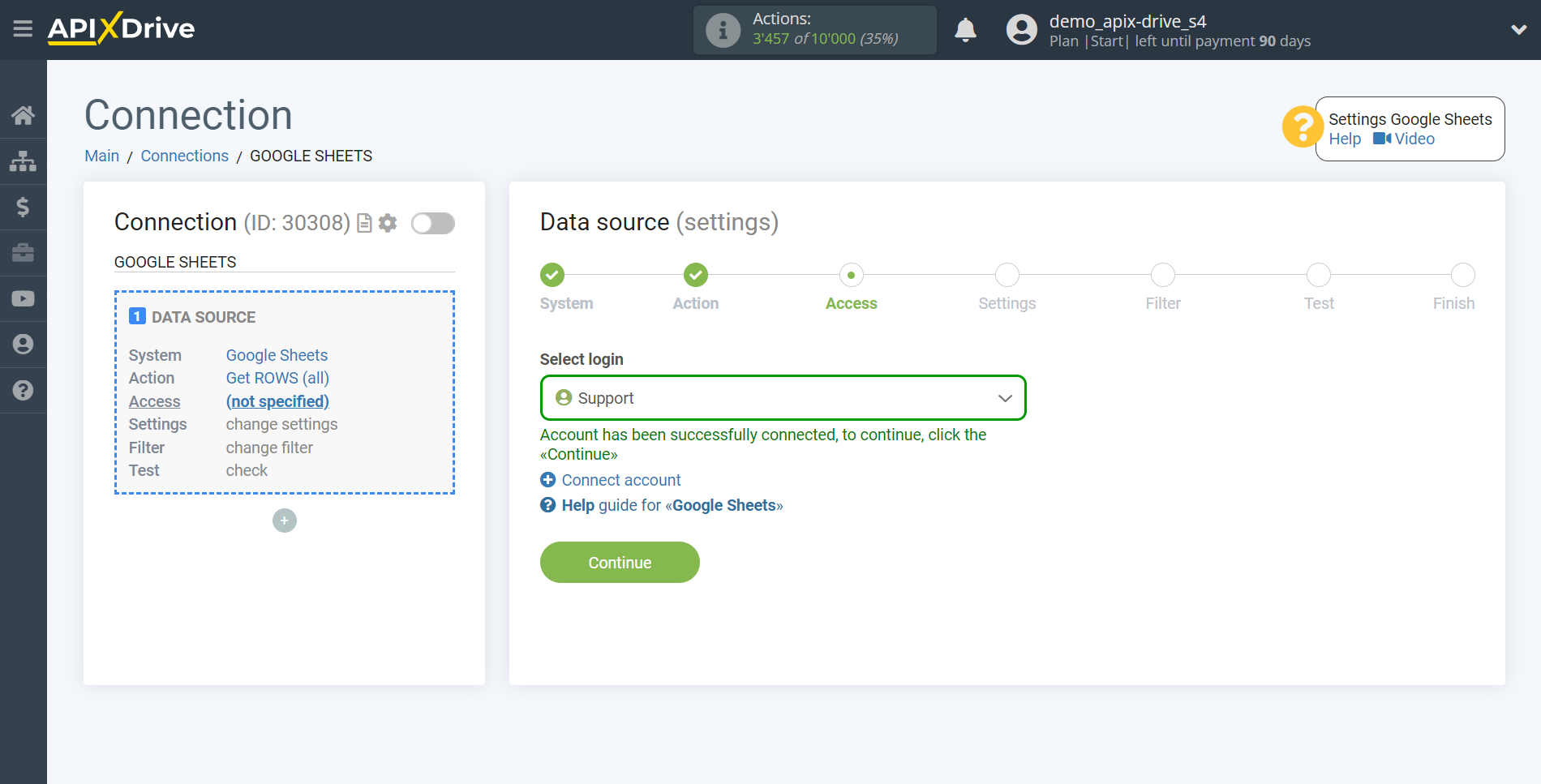Click the demo_apix-drive_s4 username
The image size is (1541, 784).
point(1127,21)
